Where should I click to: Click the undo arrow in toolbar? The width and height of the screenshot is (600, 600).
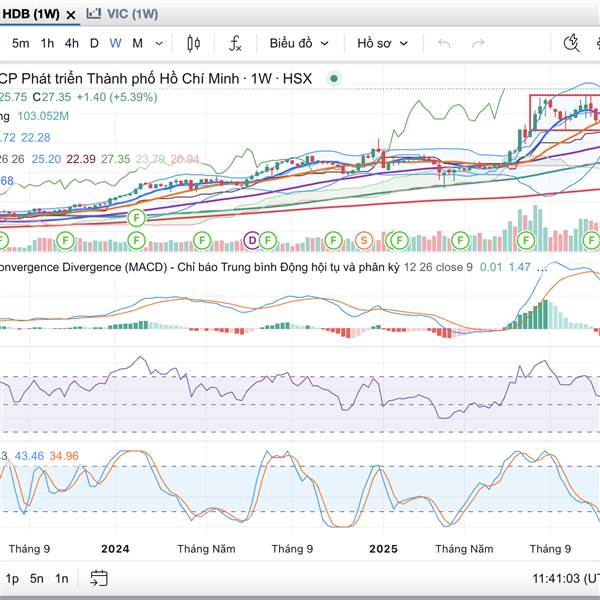click(444, 43)
